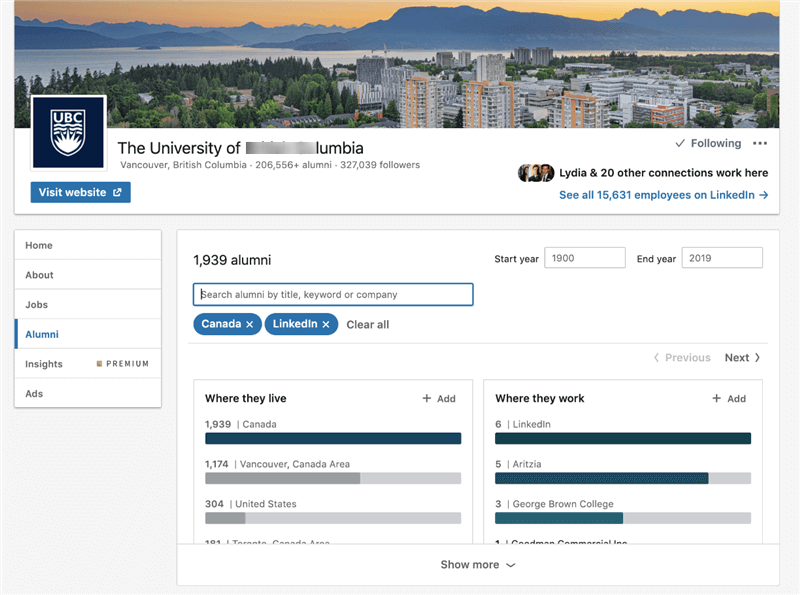
Task: Click the Vancouver alumni progress bar
Action: 335,478
